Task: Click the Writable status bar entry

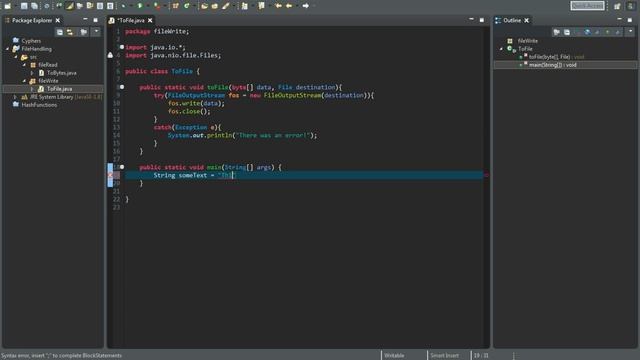Action: point(394,356)
